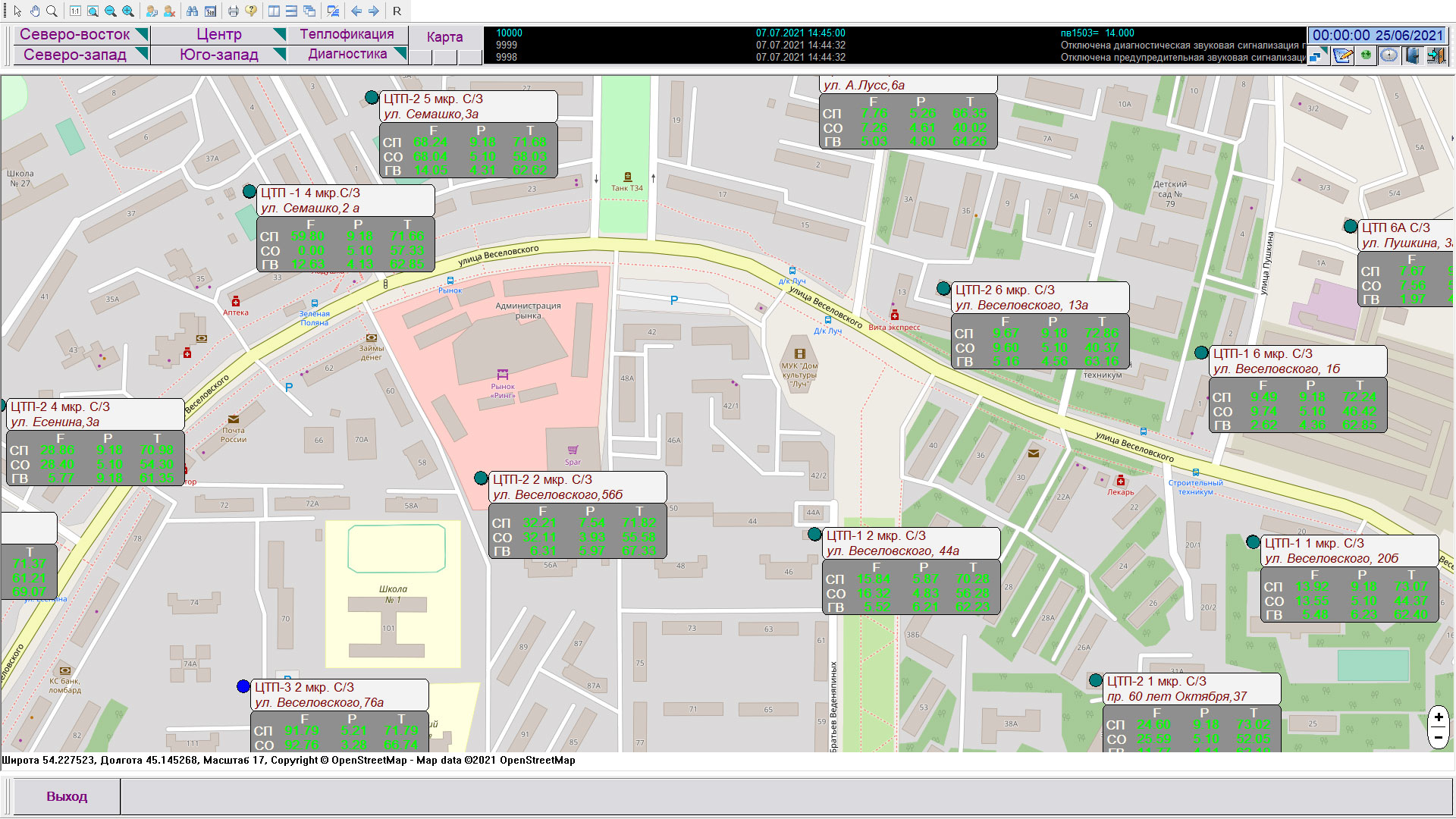The width and height of the screenshot is (1456, 819).
Task: Cascade windows icon
Action: [x=309, y=11]
